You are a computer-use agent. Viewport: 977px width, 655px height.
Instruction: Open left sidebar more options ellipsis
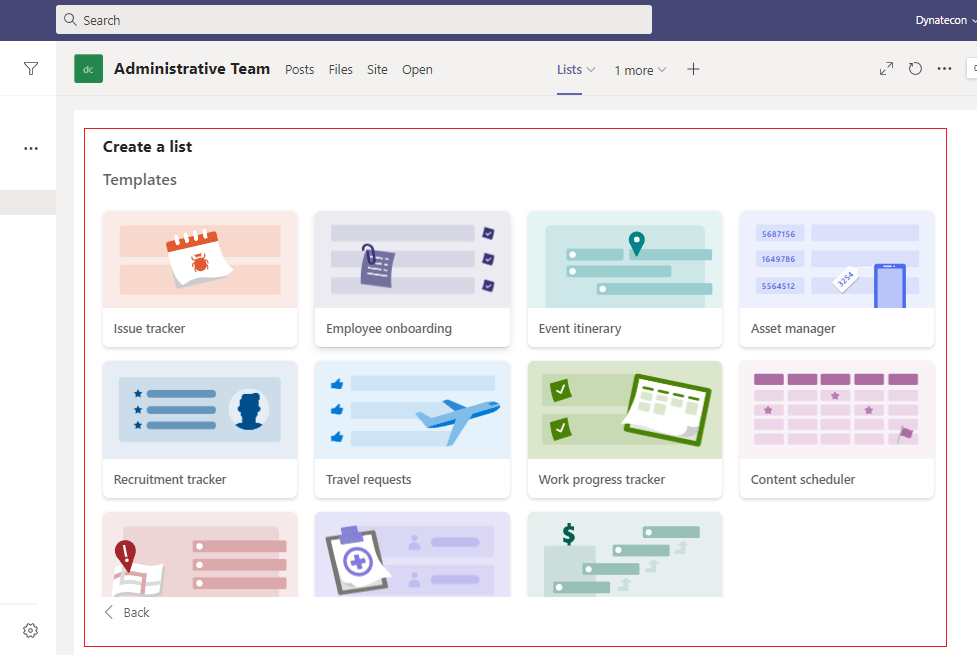click(31, 148)
